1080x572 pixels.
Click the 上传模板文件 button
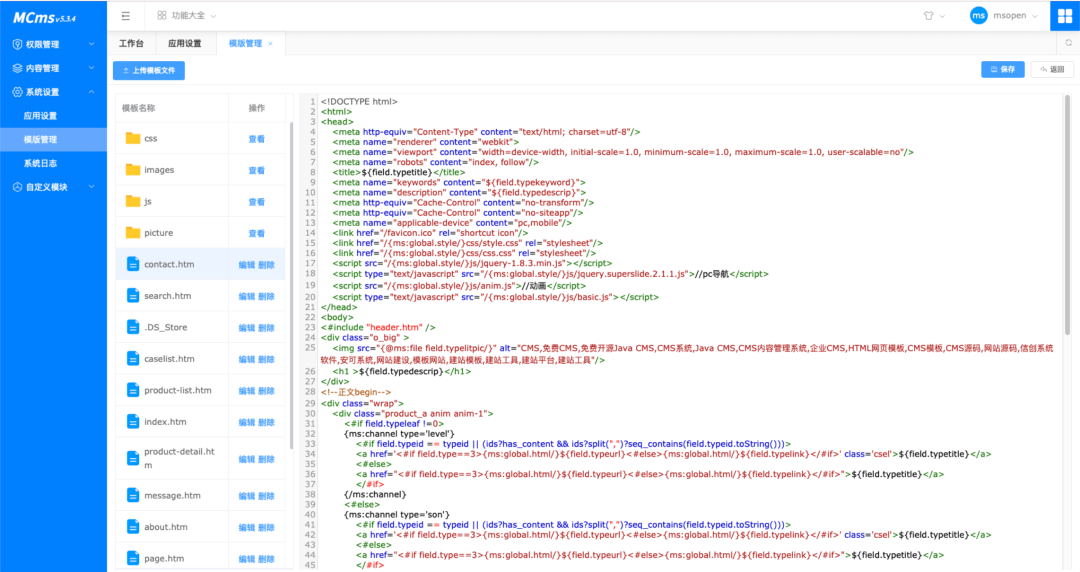point(149,70)
